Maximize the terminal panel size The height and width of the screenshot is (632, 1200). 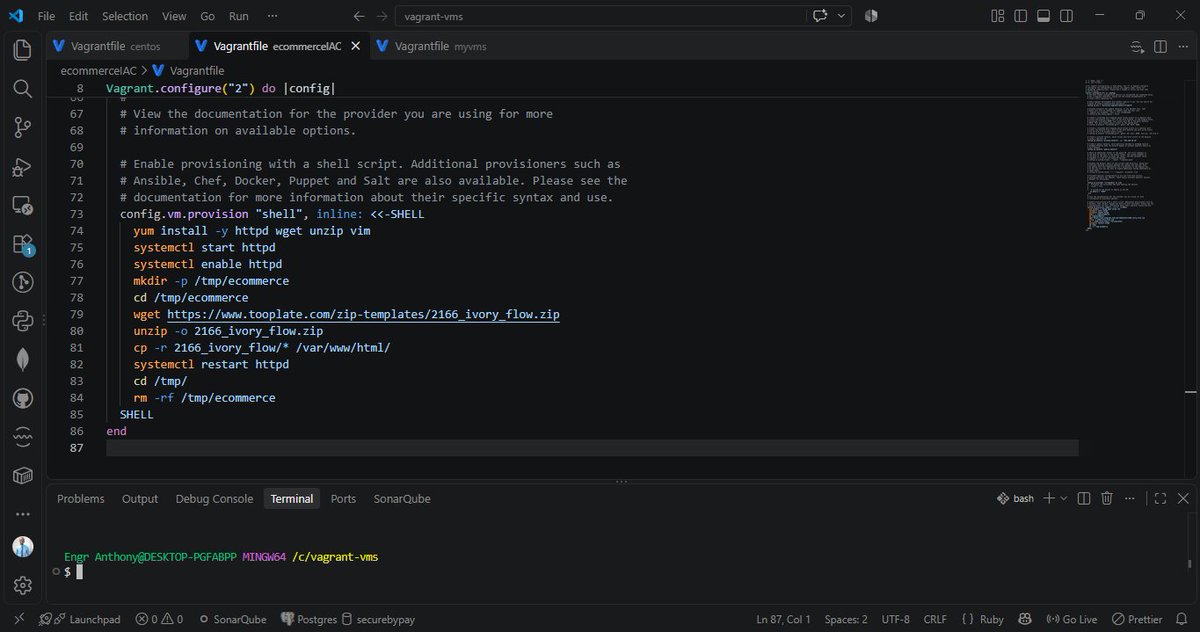[1161, 498]
